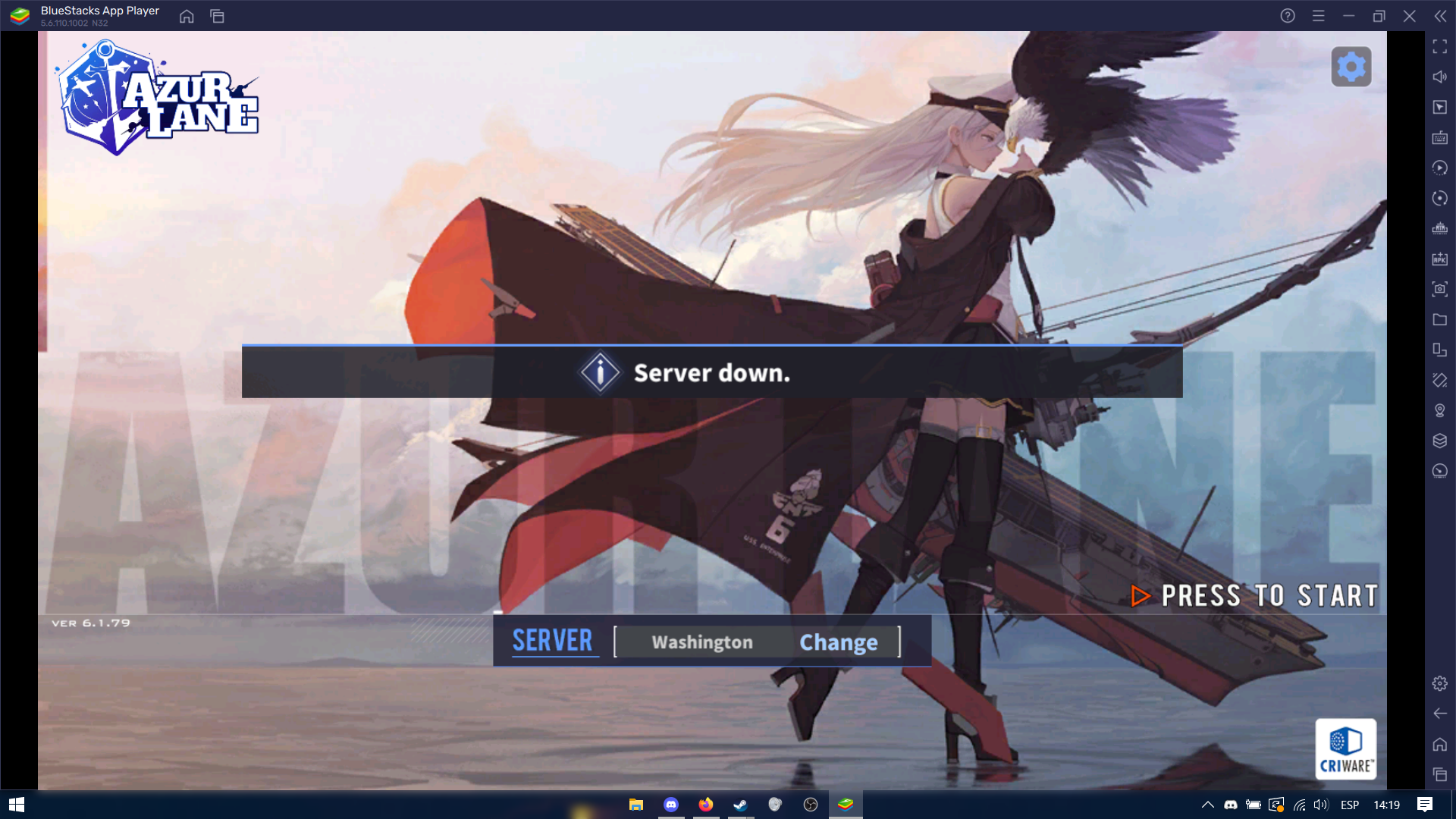
Task: Open the sidebar screen resize icon
Action: click(x=1440, y=350)
